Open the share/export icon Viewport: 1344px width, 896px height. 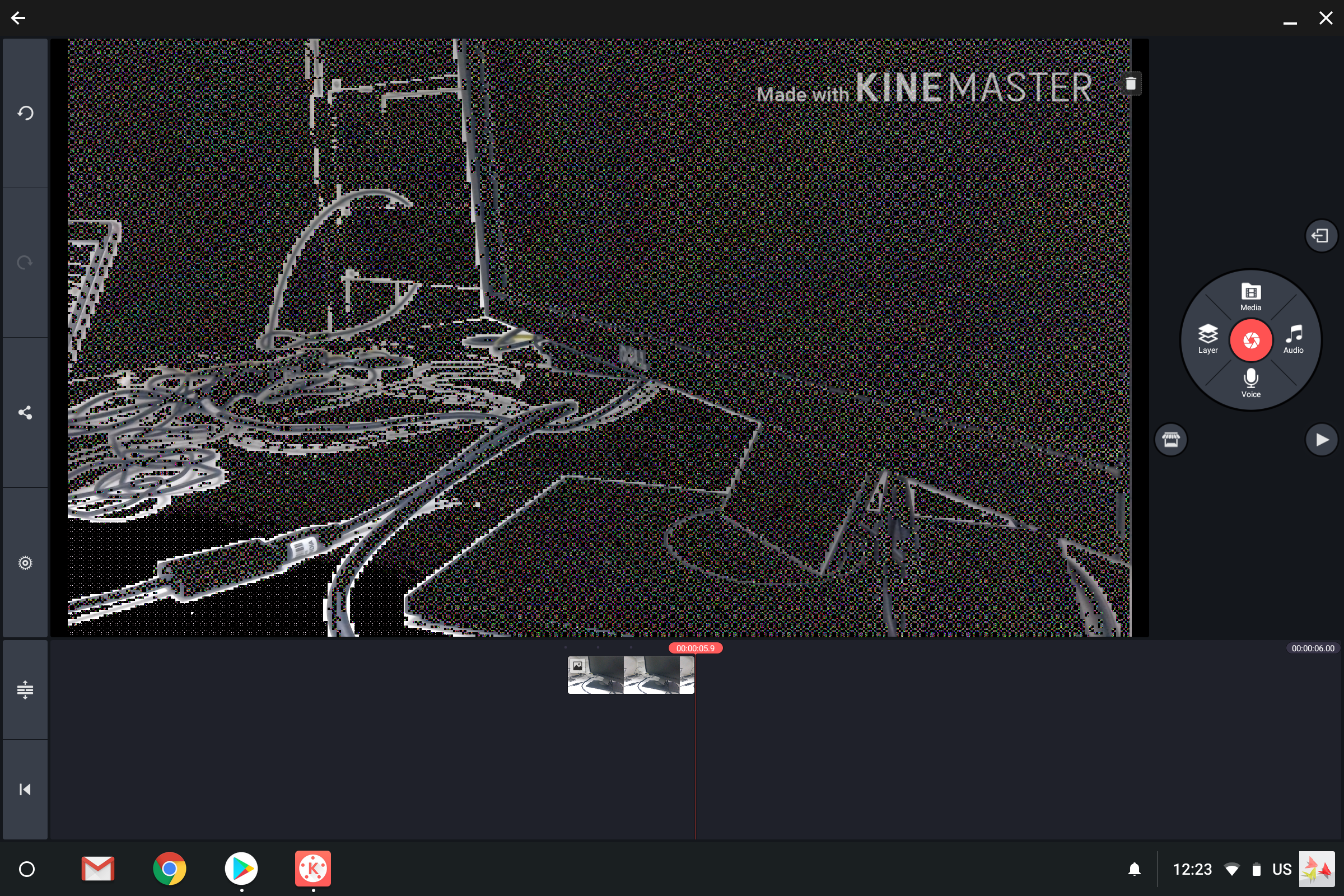click(x=25, y=413)
